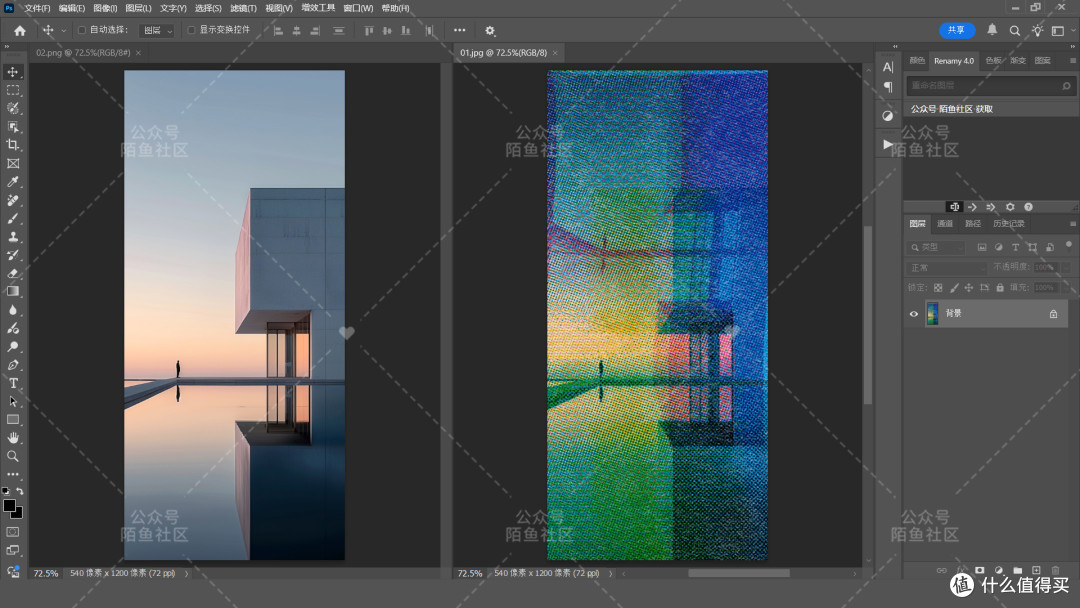Viewport: 1080px width, 608px height.
Task: Select the Path Selection tool
Action: pyautogui.click(x=13, y=401)
